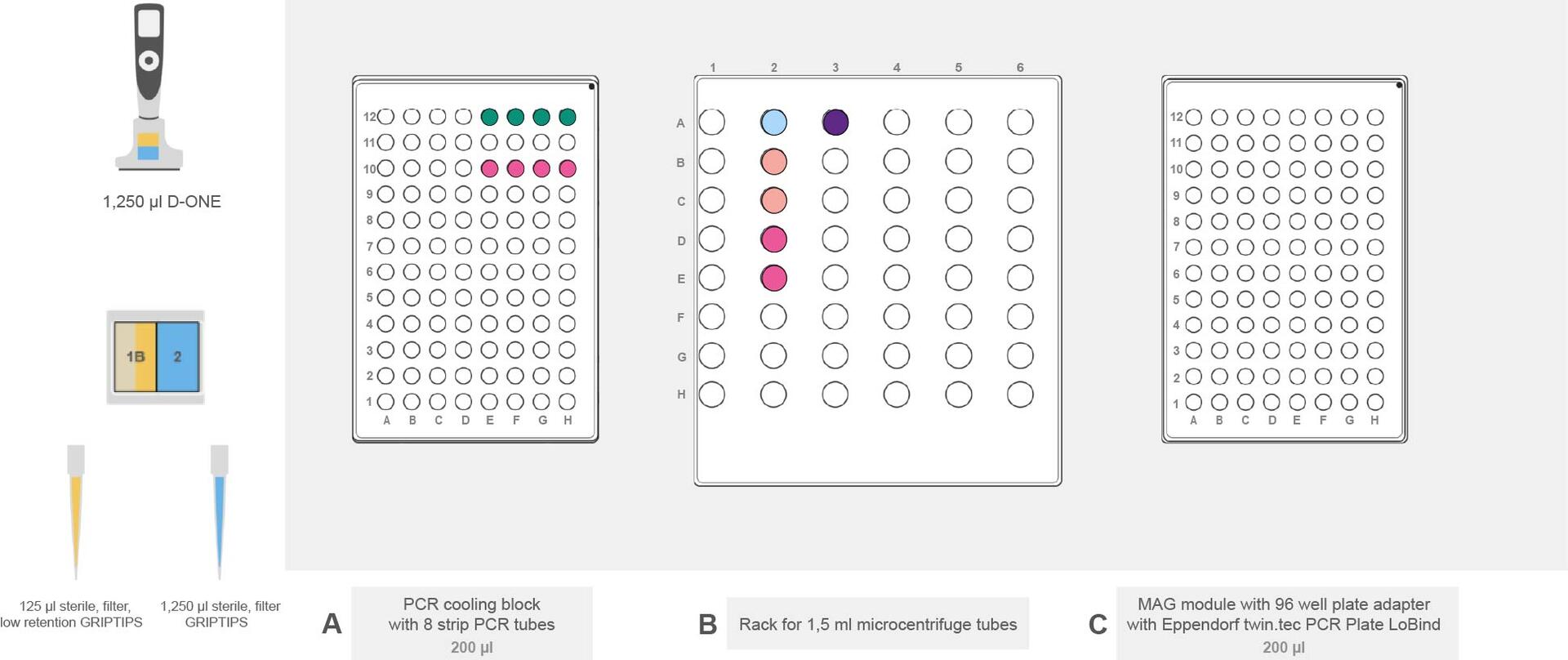Select well H1 on the MAG module plate
The image size is (1568, 660).
click(1375, 402)
